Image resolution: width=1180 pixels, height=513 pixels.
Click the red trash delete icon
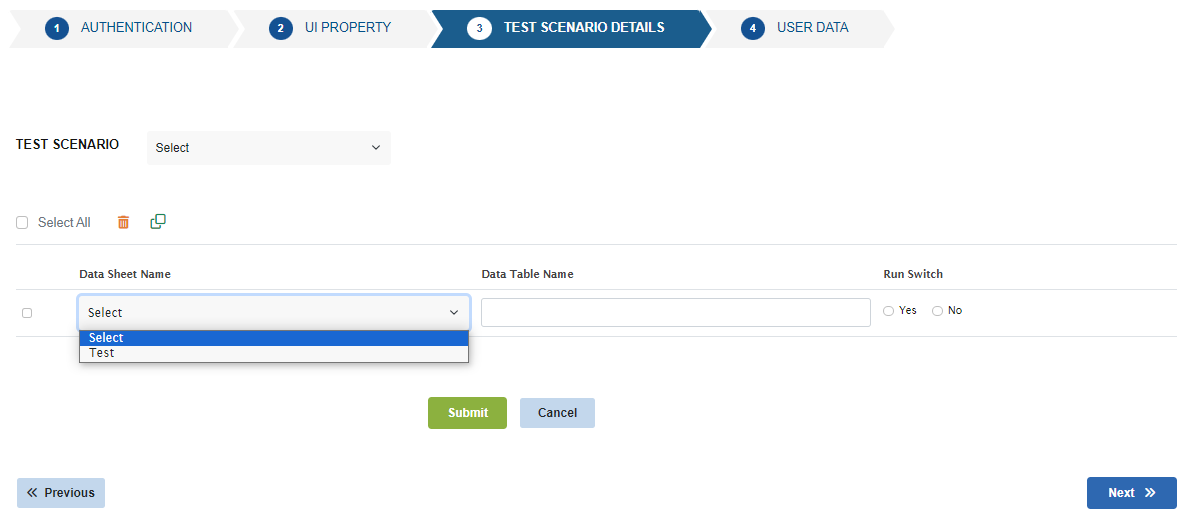coord(123,222)
